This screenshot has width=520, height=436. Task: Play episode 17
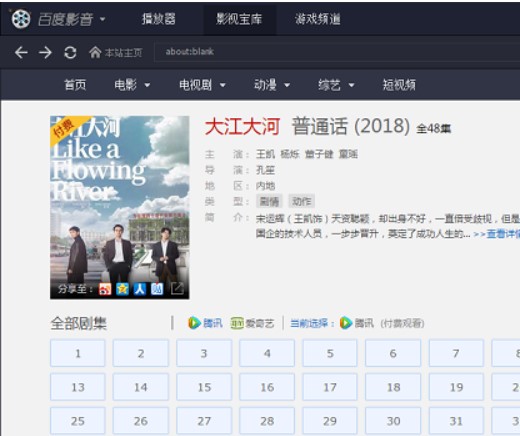coord(330,387)
